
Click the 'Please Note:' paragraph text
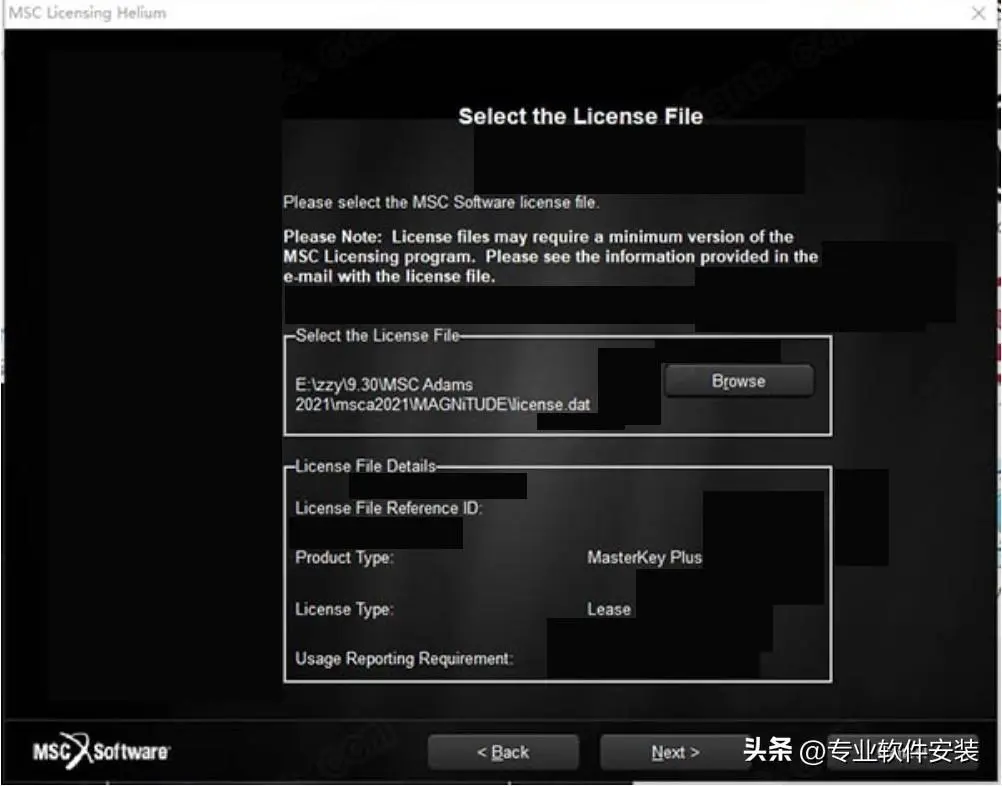point(550,256)
